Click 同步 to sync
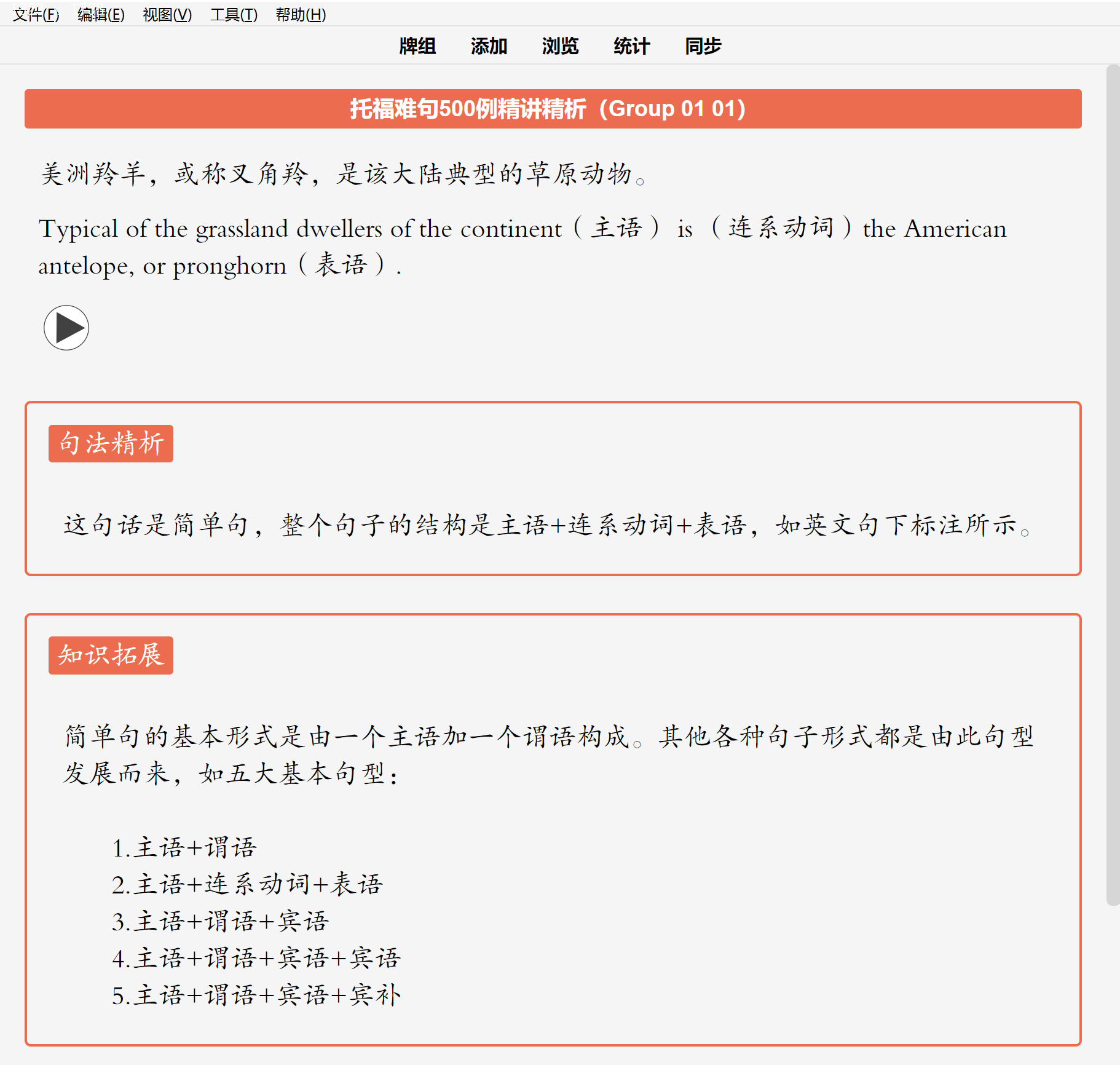Viewport: 1120px width, 1065px height. (703, 46)
